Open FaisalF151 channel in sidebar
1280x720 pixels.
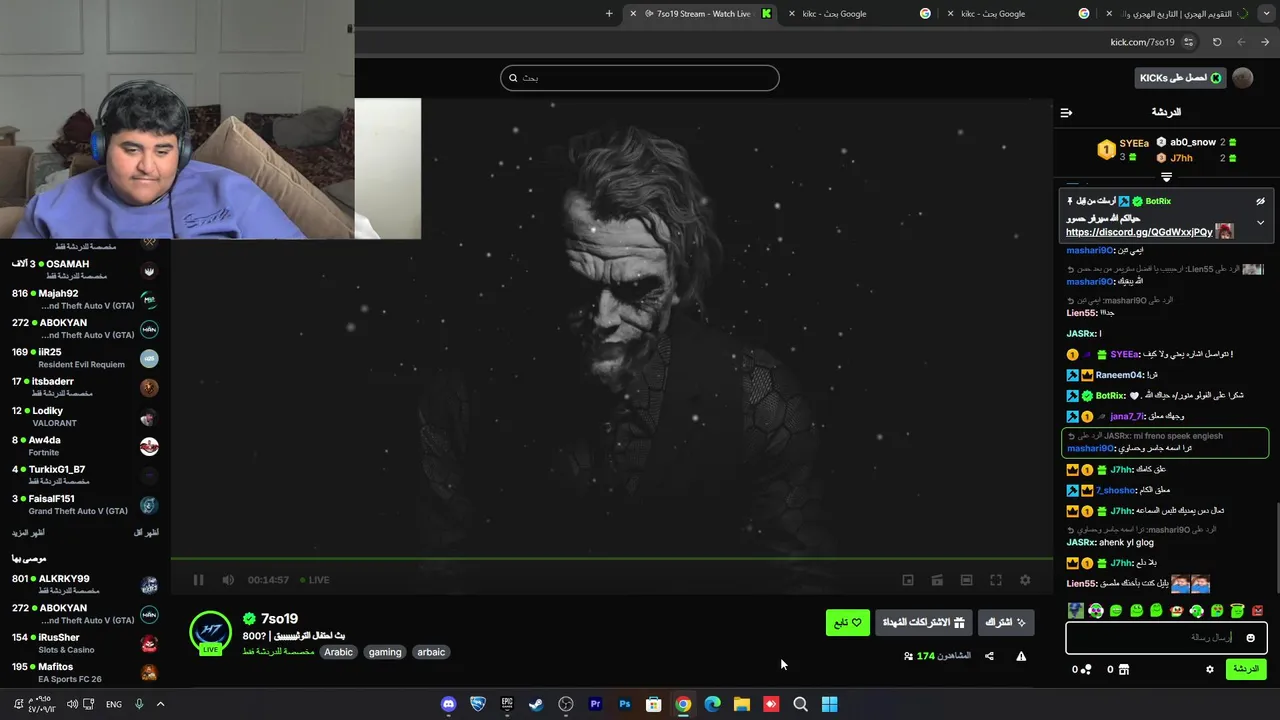[x=85, y=504]
